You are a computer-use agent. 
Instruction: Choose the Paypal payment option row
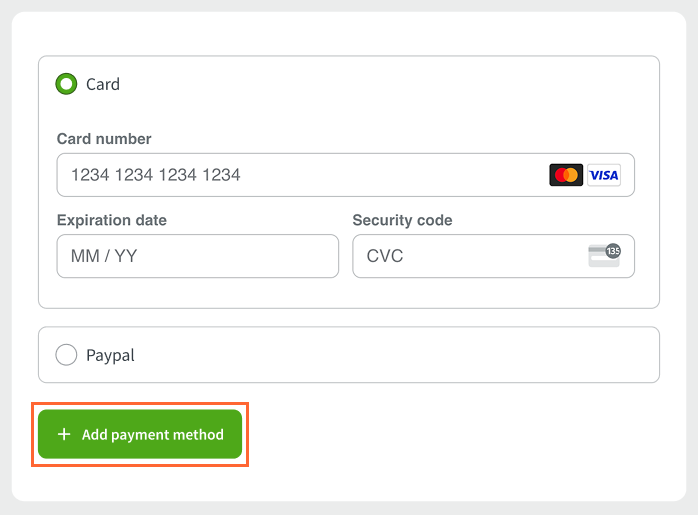click(349, 355)
